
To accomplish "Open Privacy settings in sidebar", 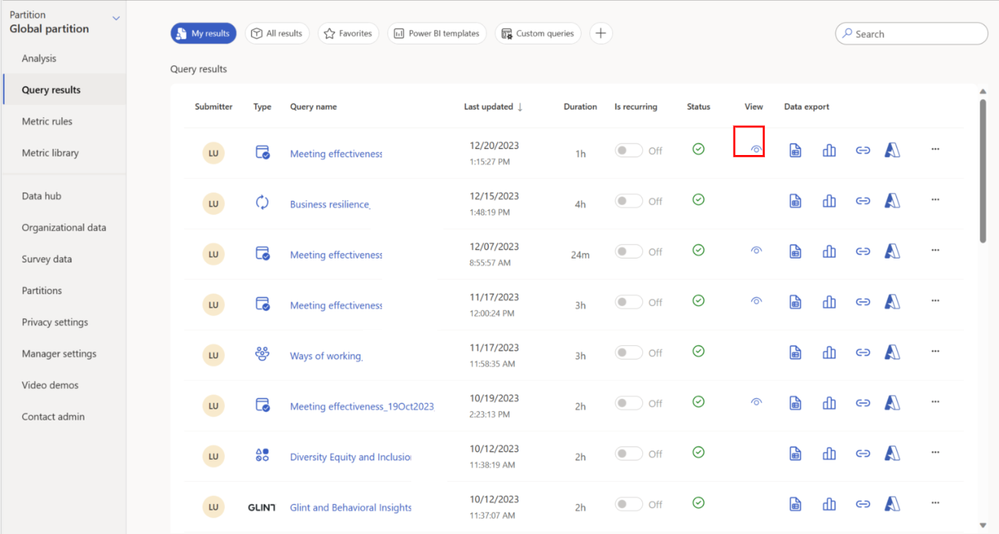I will click(x=55, y=322).
